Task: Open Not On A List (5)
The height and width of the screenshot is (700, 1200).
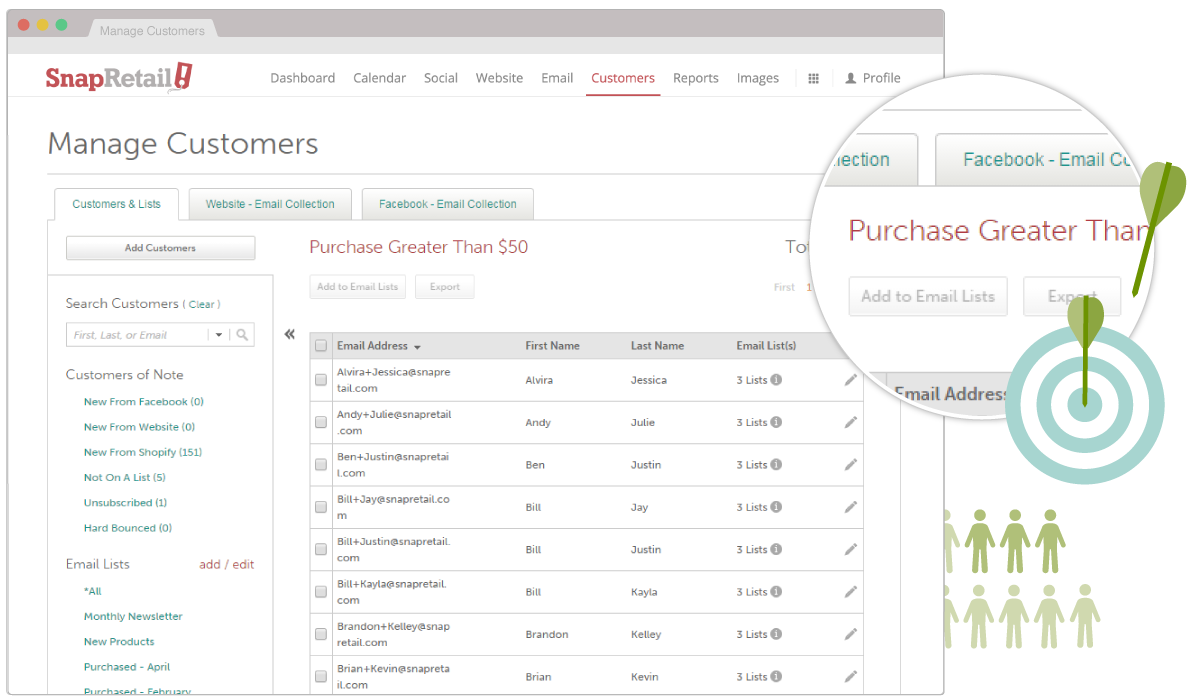Action: click(125, 477)
